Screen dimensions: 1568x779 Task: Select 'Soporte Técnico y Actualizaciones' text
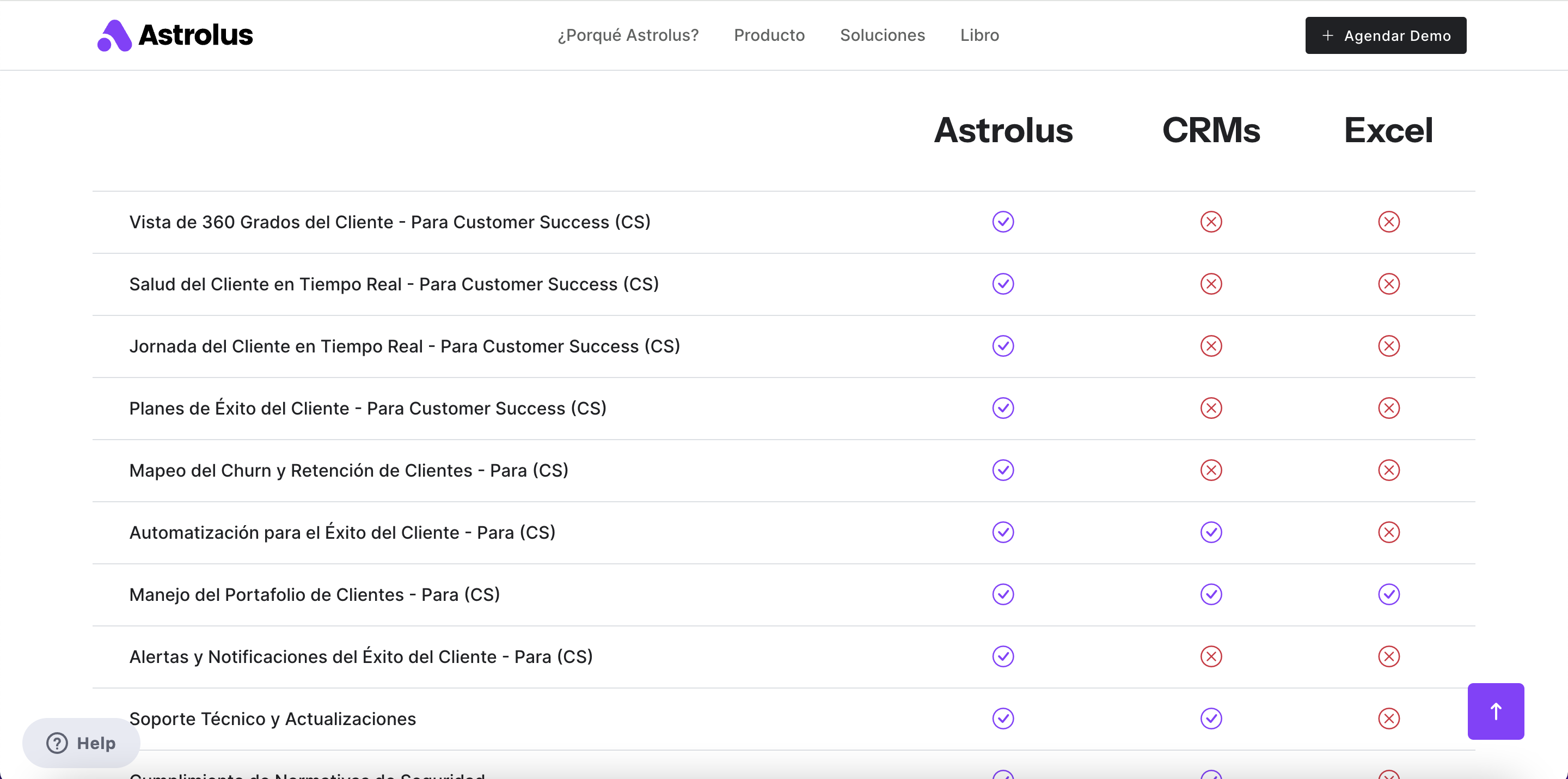[273, 719]
